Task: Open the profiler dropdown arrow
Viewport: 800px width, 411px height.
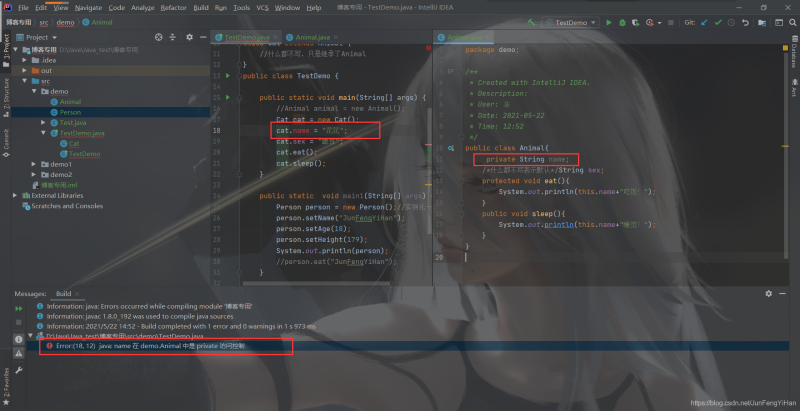Action: (x=660, y=23)
